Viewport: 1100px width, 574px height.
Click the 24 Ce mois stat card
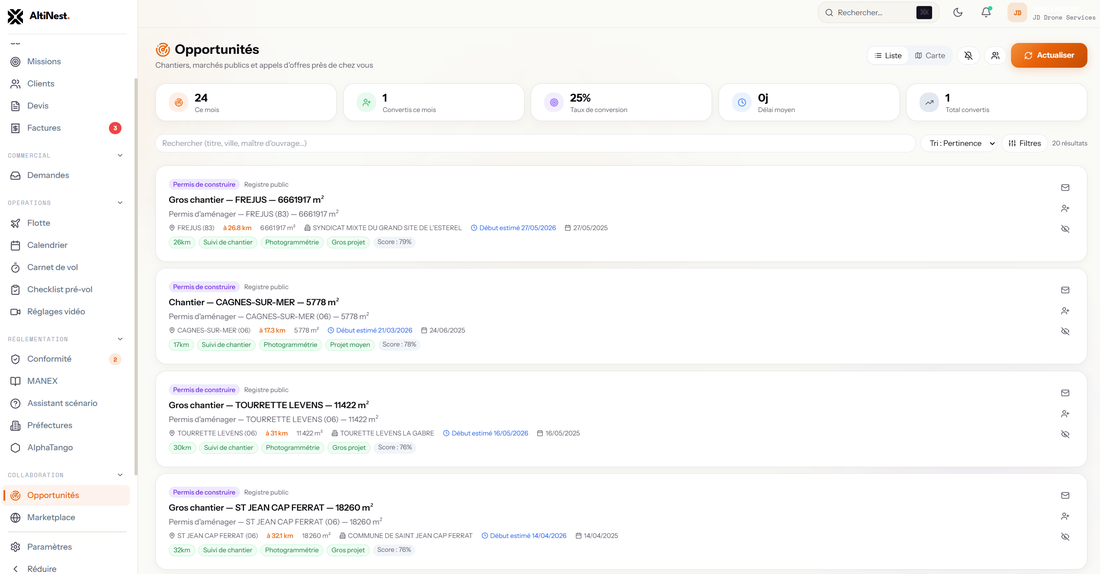246,102
